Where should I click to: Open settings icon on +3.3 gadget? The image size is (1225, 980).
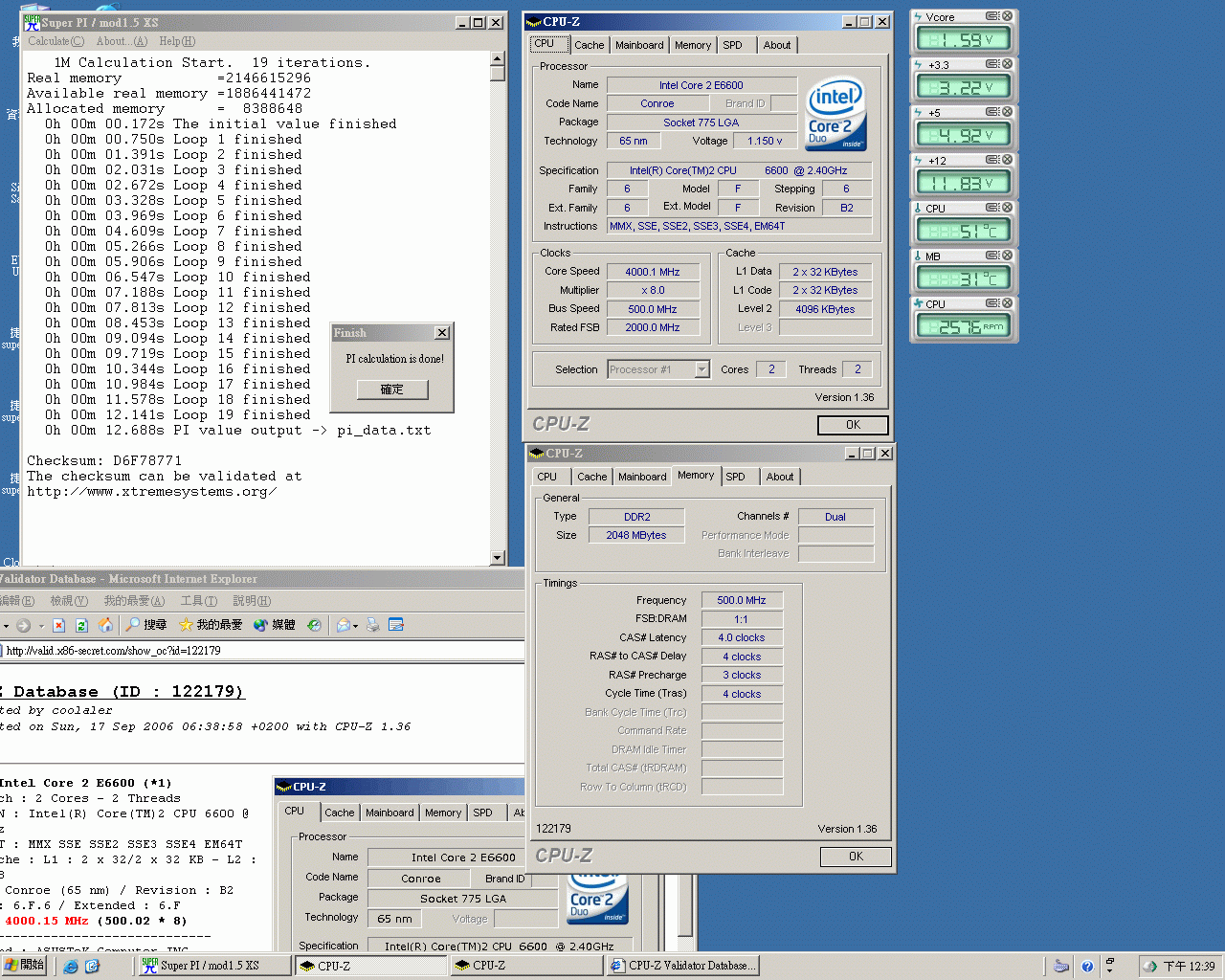993,64
